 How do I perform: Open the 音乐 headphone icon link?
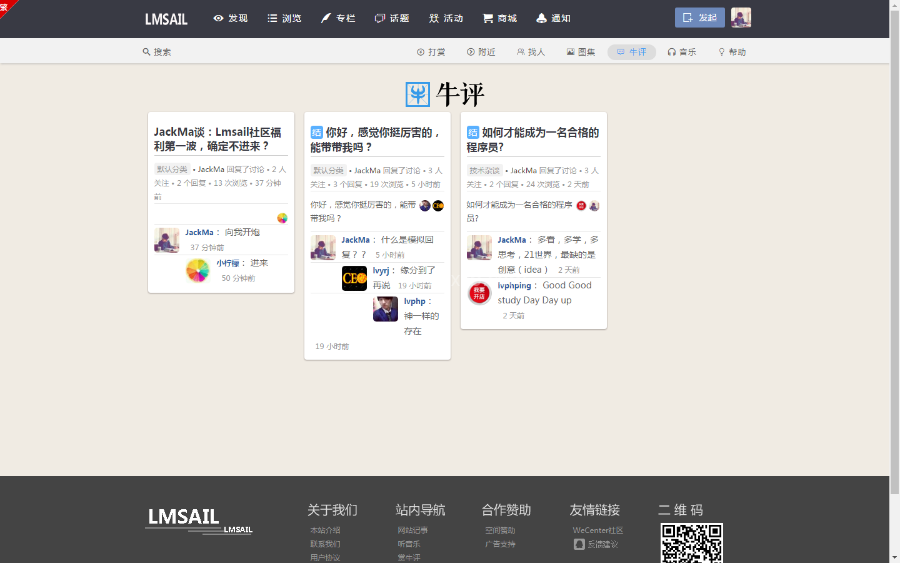[x=672, y=52]
